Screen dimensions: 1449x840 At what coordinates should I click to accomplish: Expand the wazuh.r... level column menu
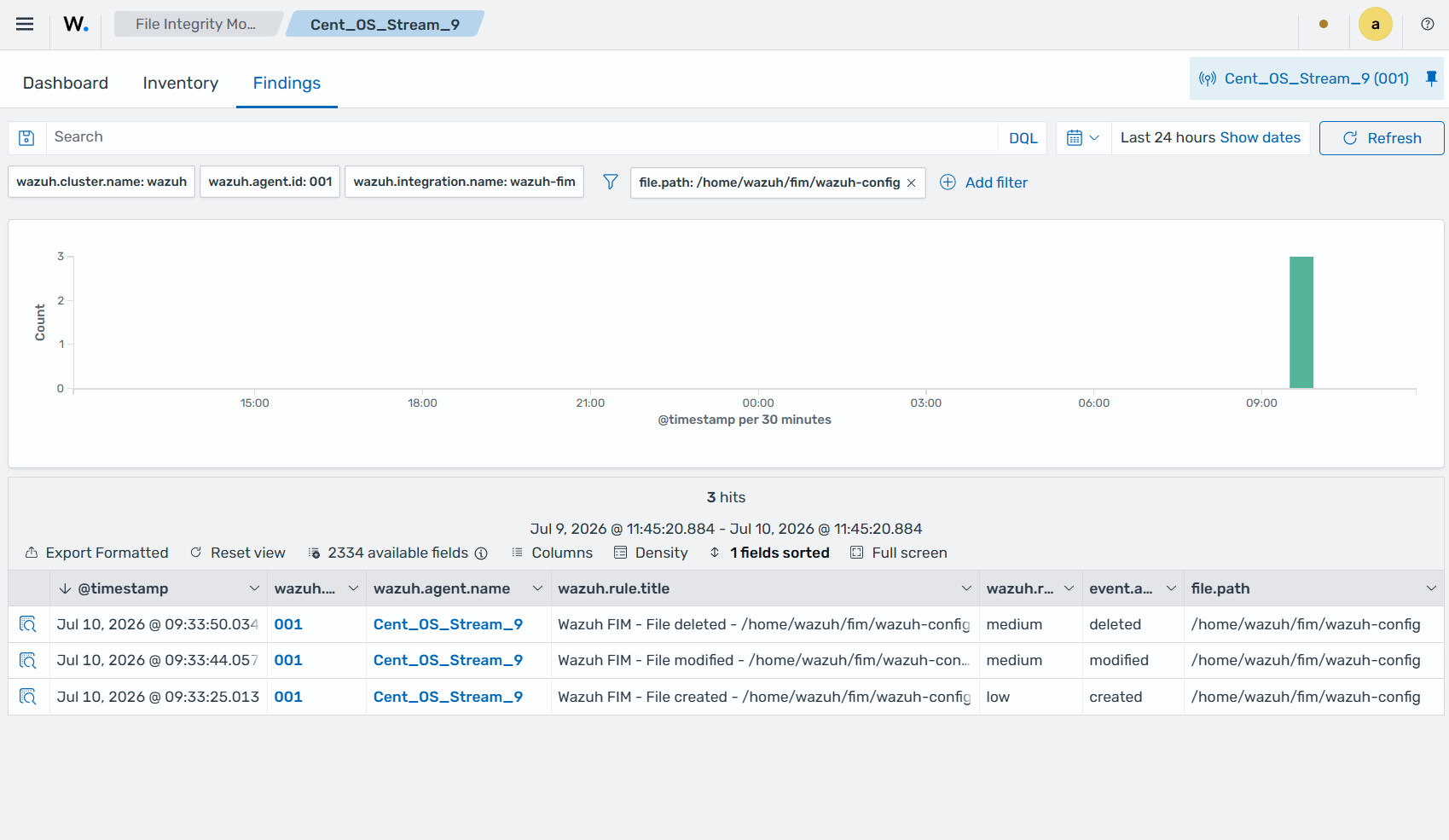pyautogui.click(x=1069, y=588)
